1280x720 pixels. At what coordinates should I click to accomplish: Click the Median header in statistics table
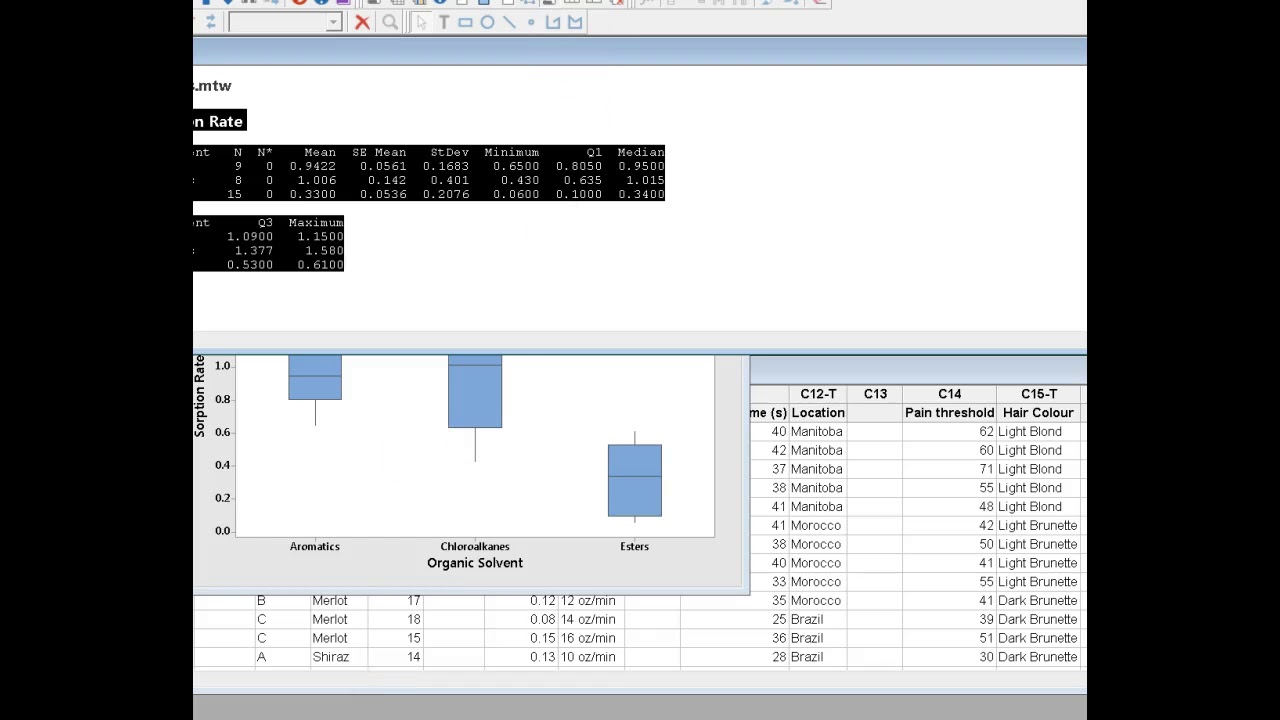coord(640,152)
